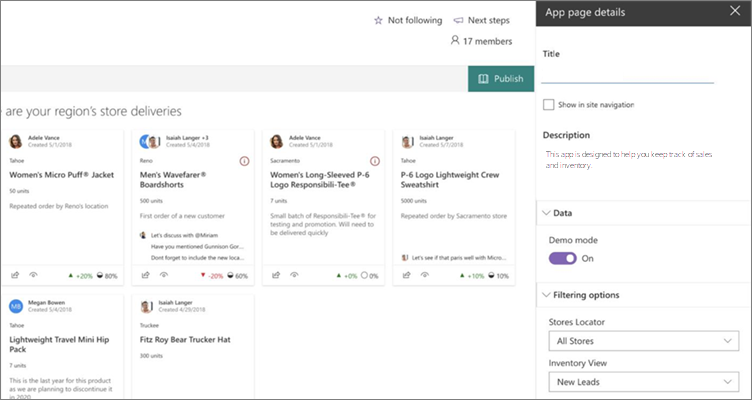Click the +0% trend indicator
Image resolution: width=752 pixels, height=400 pixels.
(x=346, y=276)
